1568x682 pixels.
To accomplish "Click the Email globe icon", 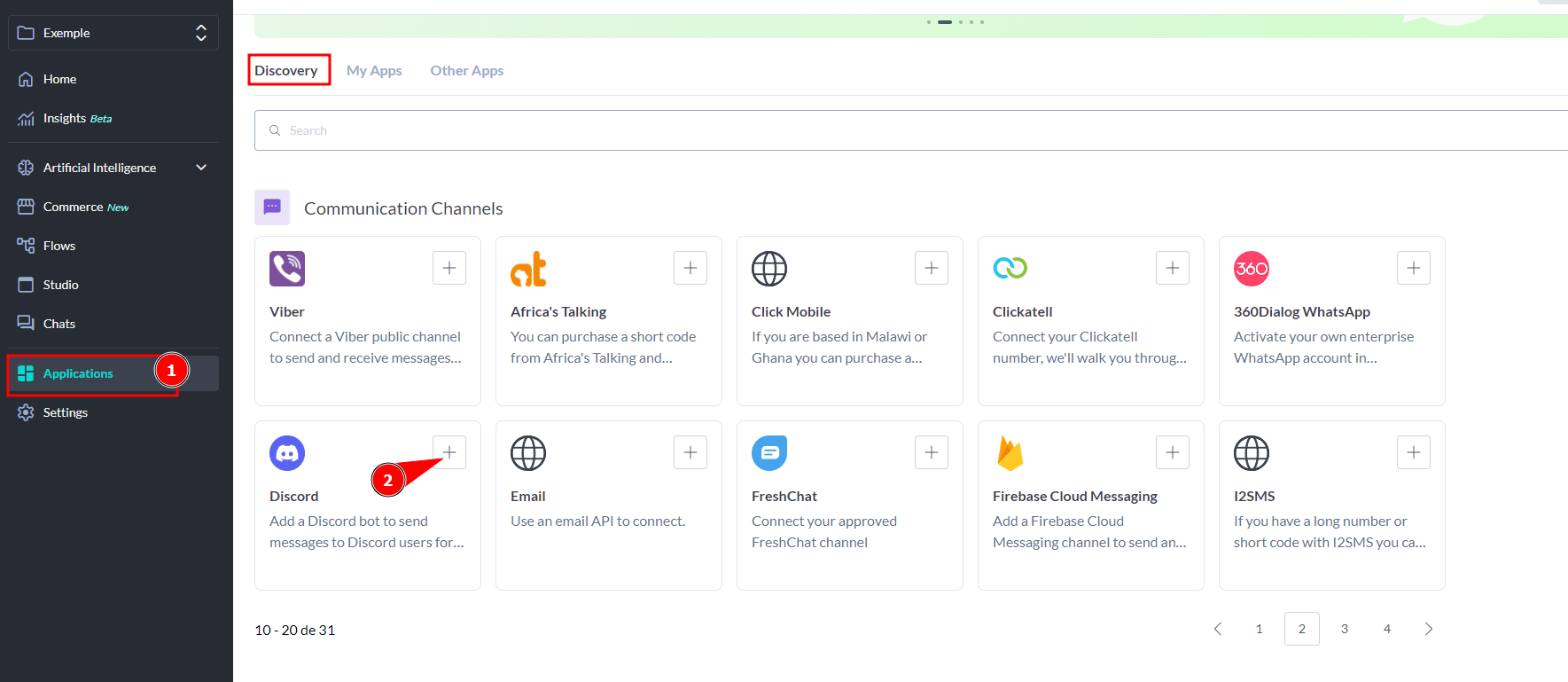I will click(528, 453).
